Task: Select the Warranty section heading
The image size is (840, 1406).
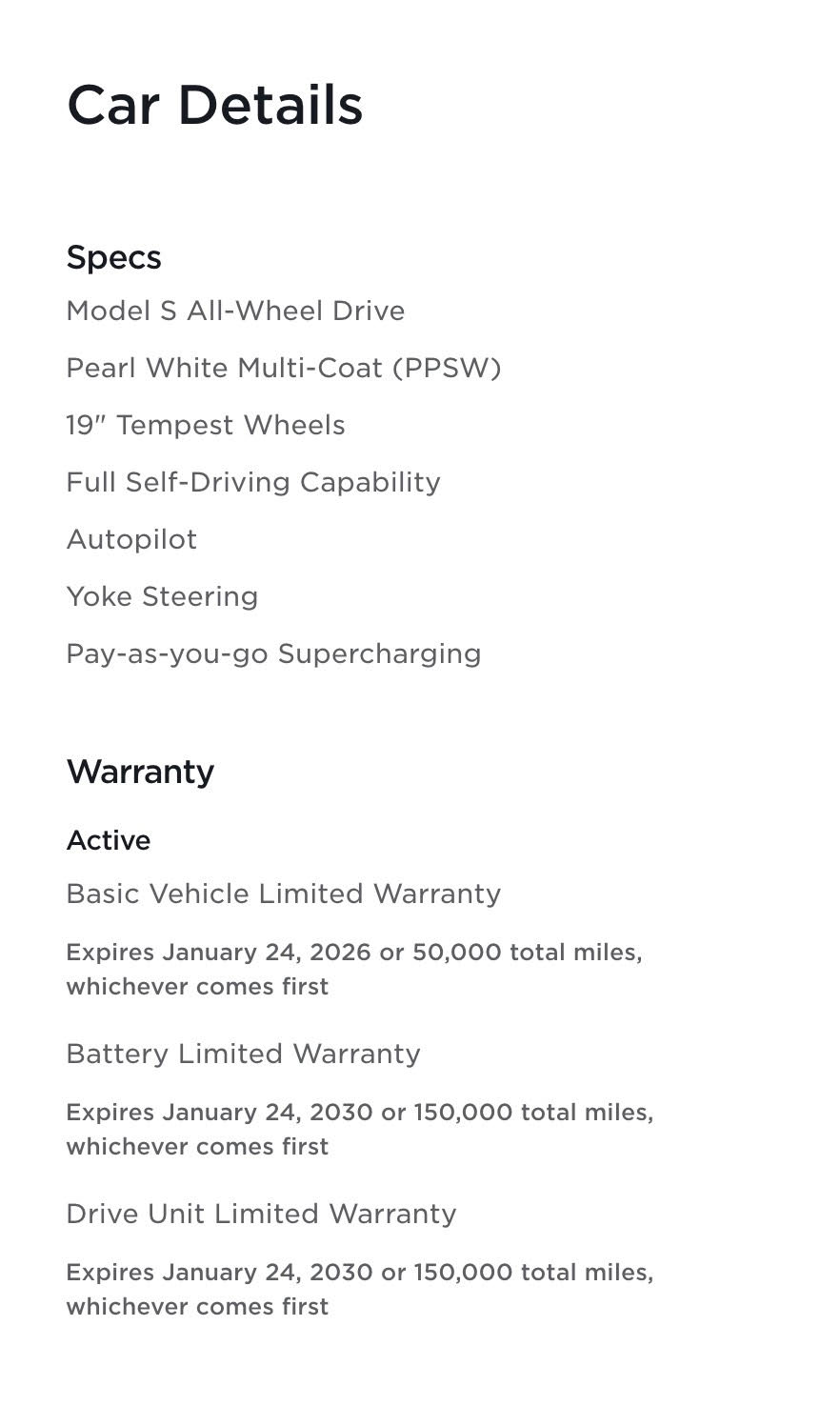Action: [140, 771]
